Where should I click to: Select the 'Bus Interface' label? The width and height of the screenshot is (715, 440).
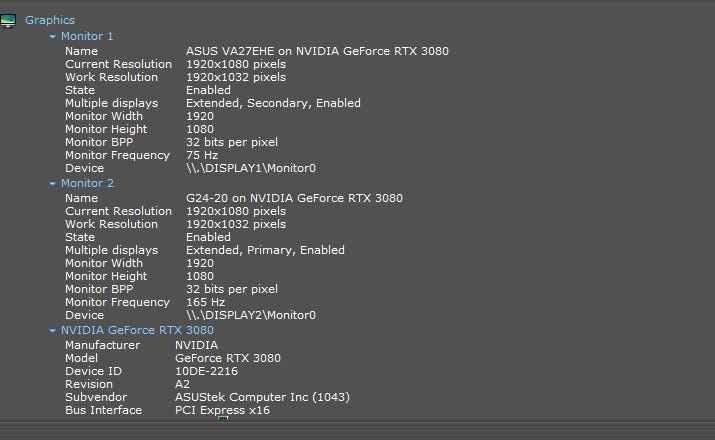pyautogui.click(x=104, y=410)
